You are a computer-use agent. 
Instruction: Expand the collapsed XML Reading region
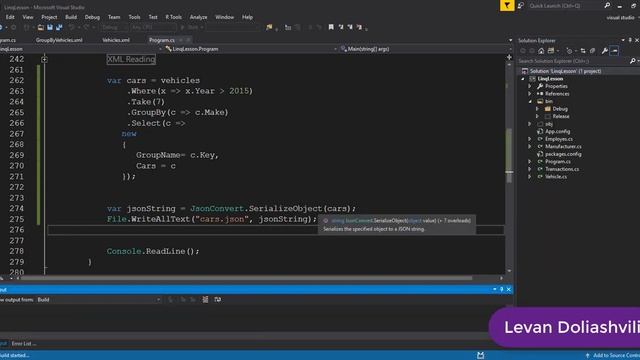pos(44,60)
